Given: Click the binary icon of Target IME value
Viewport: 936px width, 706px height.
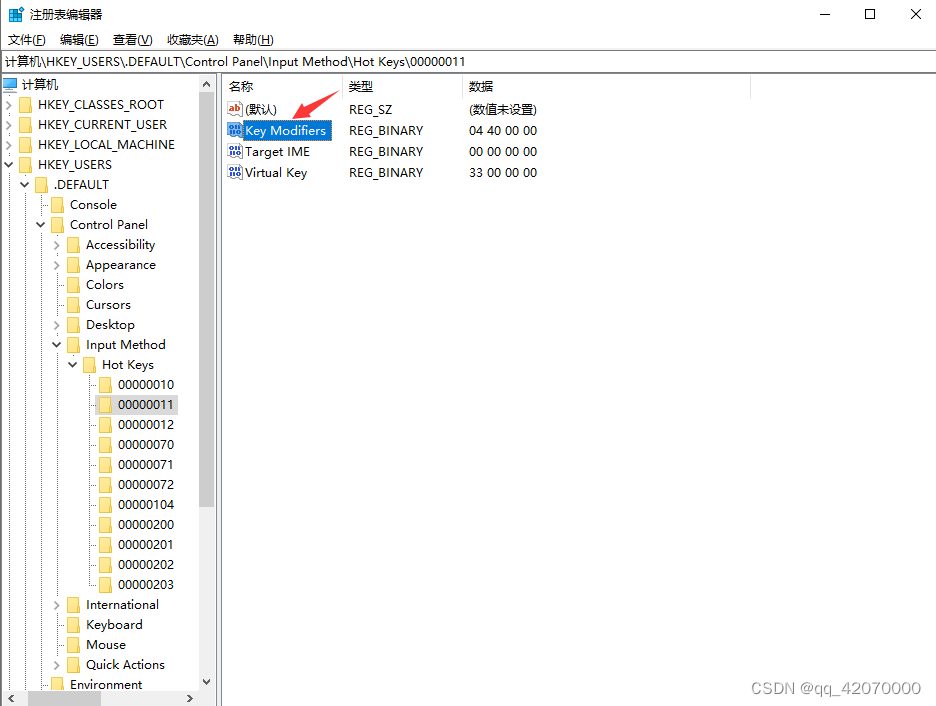Looking at the screenshot, I should (237, 151).
